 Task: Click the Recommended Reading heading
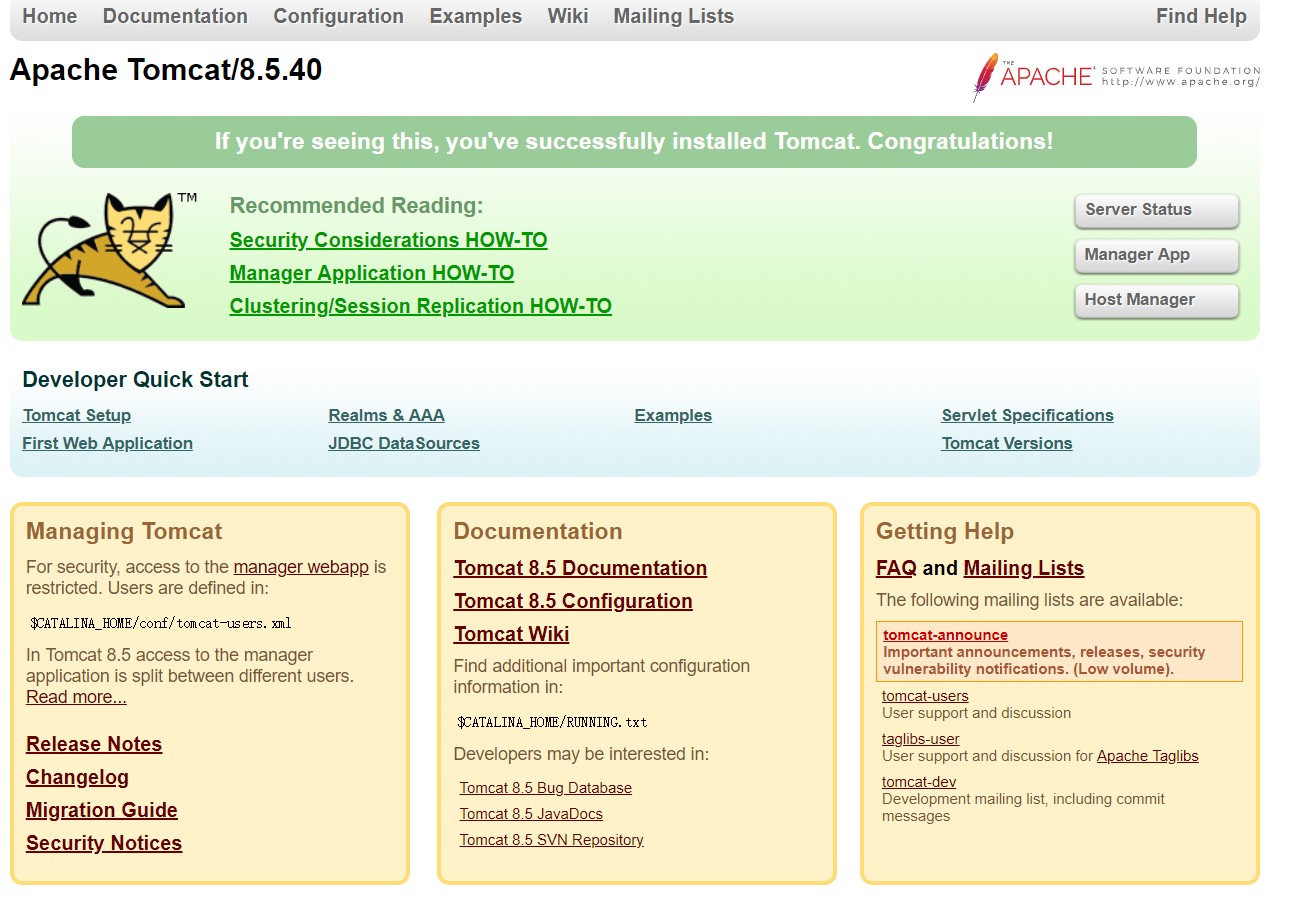356,206
